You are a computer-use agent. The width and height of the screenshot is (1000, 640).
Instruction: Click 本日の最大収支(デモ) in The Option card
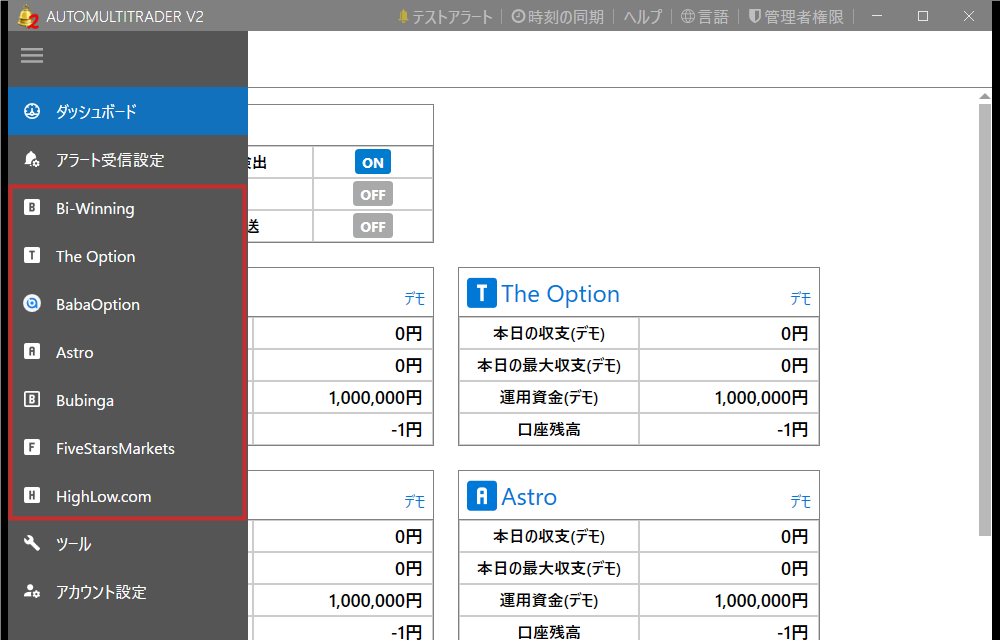tap(548, 365)
